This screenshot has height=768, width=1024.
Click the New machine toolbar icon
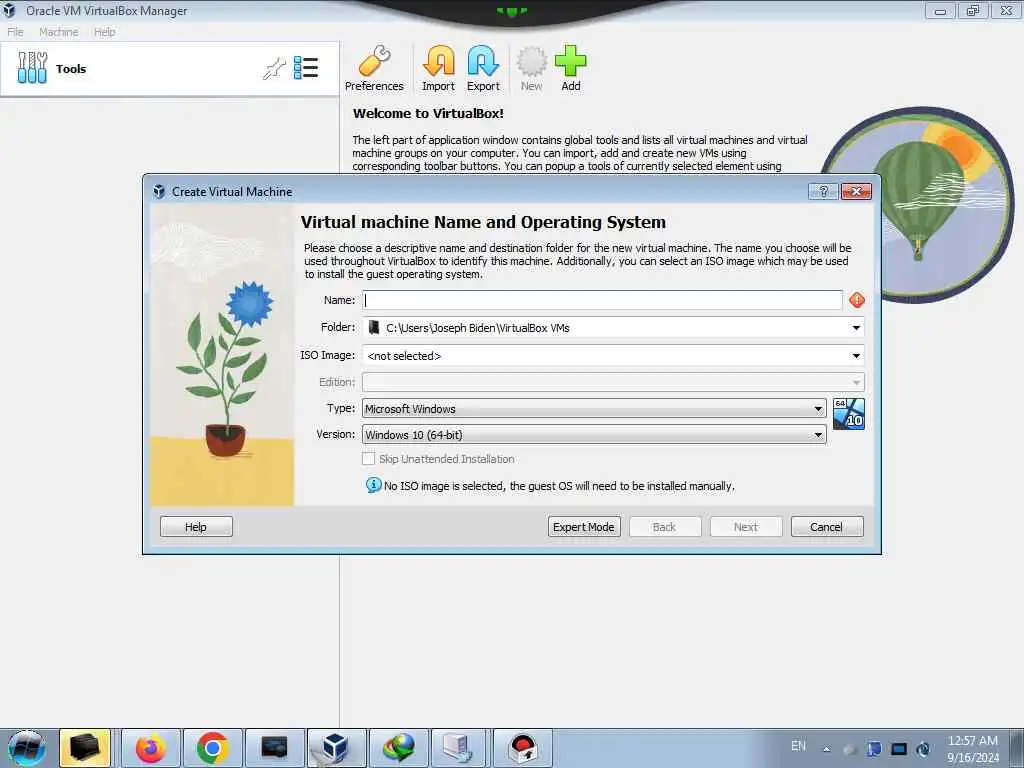pos(532,69)
